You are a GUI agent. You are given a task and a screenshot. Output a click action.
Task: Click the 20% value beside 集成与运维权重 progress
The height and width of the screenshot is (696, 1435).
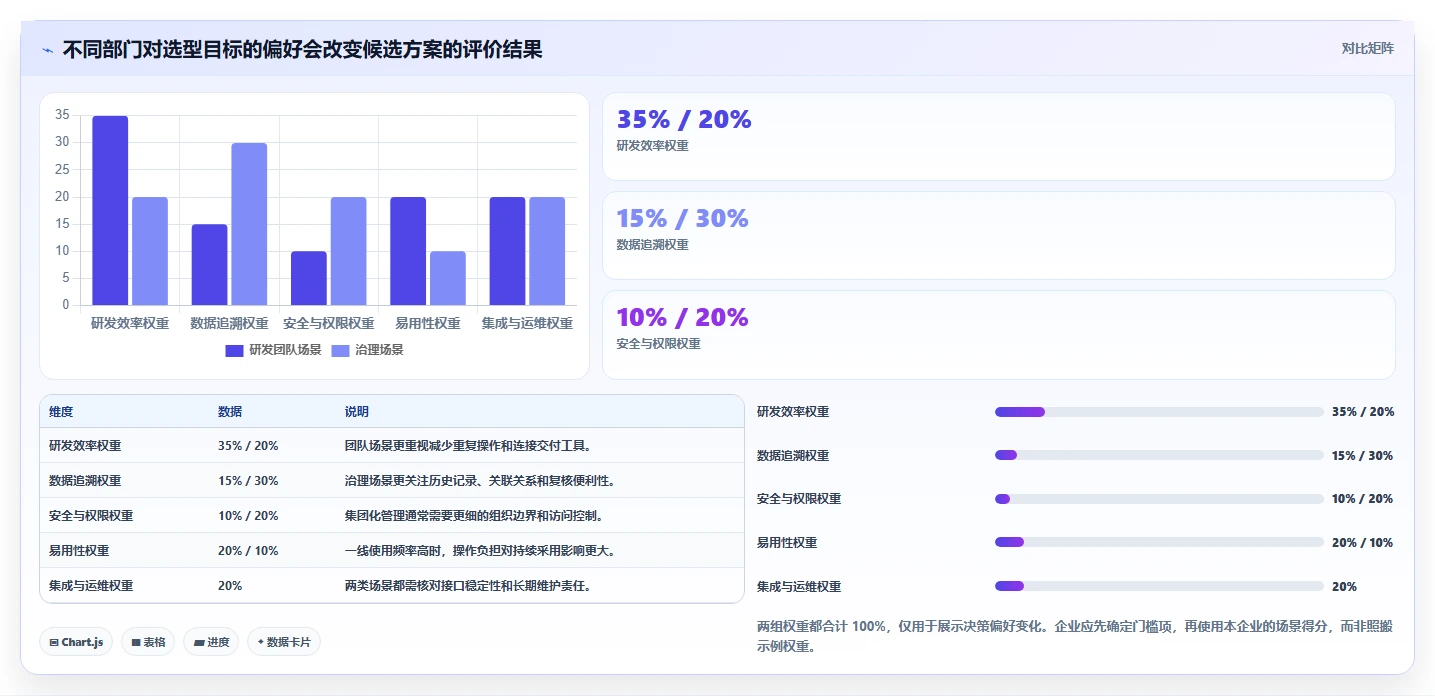[1344, 587]
